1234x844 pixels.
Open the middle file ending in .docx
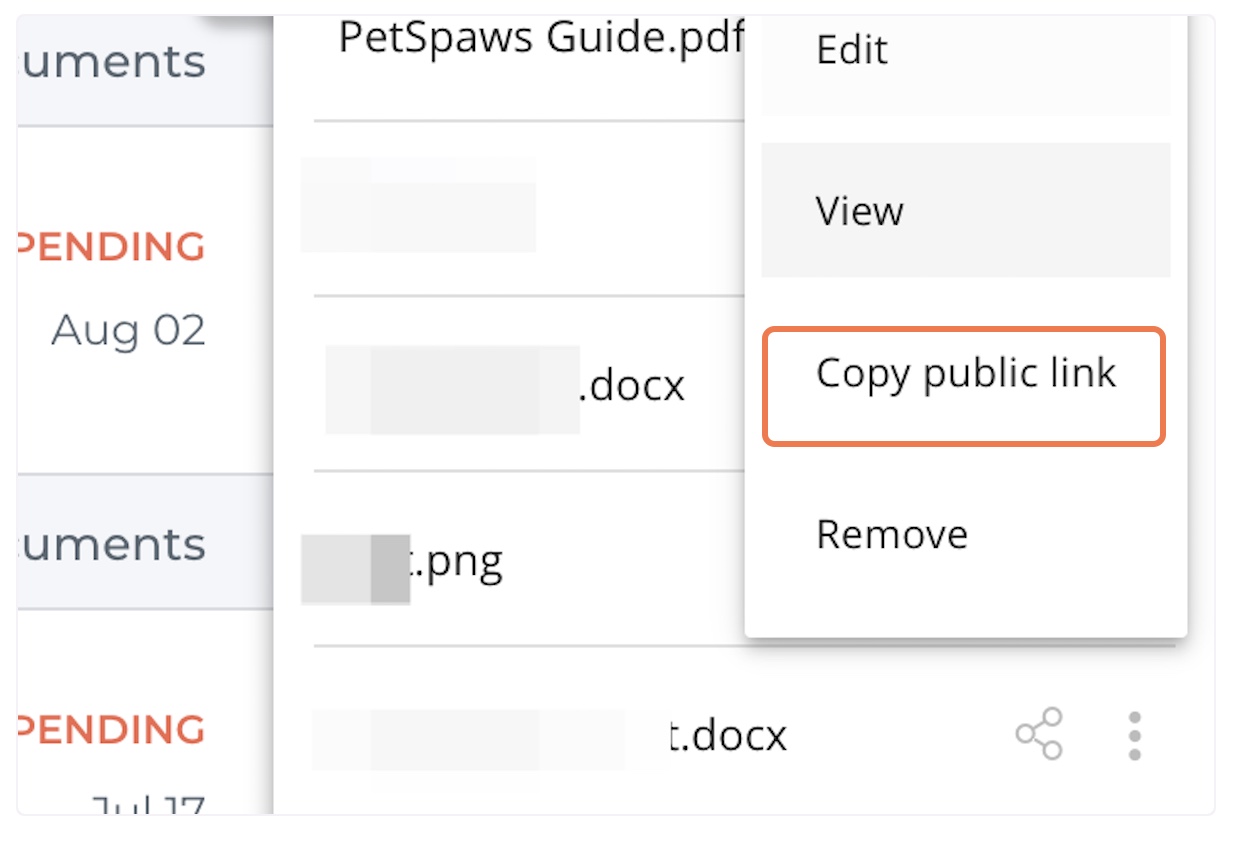click(x=505, y=387)
